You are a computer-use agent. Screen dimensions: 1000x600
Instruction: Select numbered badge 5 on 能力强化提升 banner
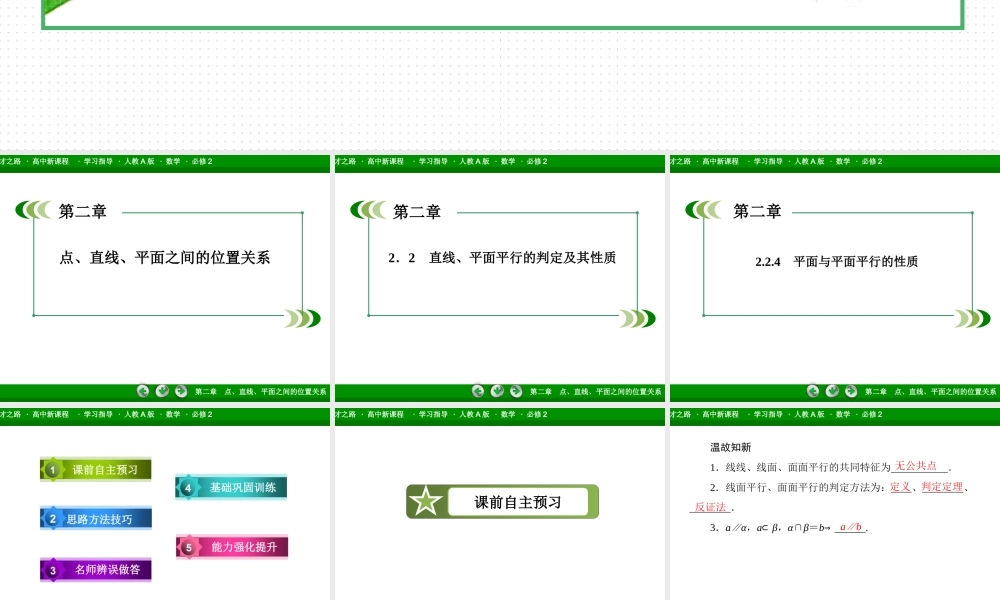point(187,547)
